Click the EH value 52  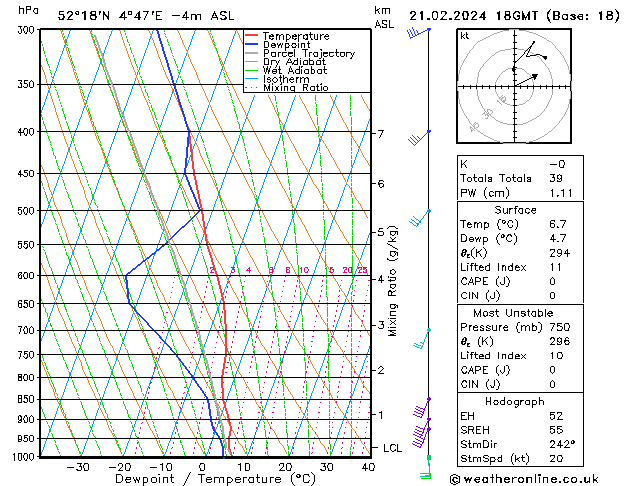(x=556, y=416)
